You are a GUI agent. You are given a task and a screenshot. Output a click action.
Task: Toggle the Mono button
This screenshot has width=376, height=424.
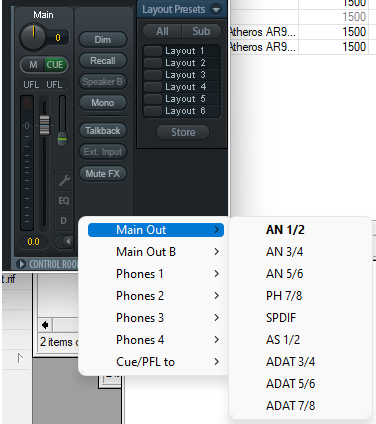pos(103,103)
